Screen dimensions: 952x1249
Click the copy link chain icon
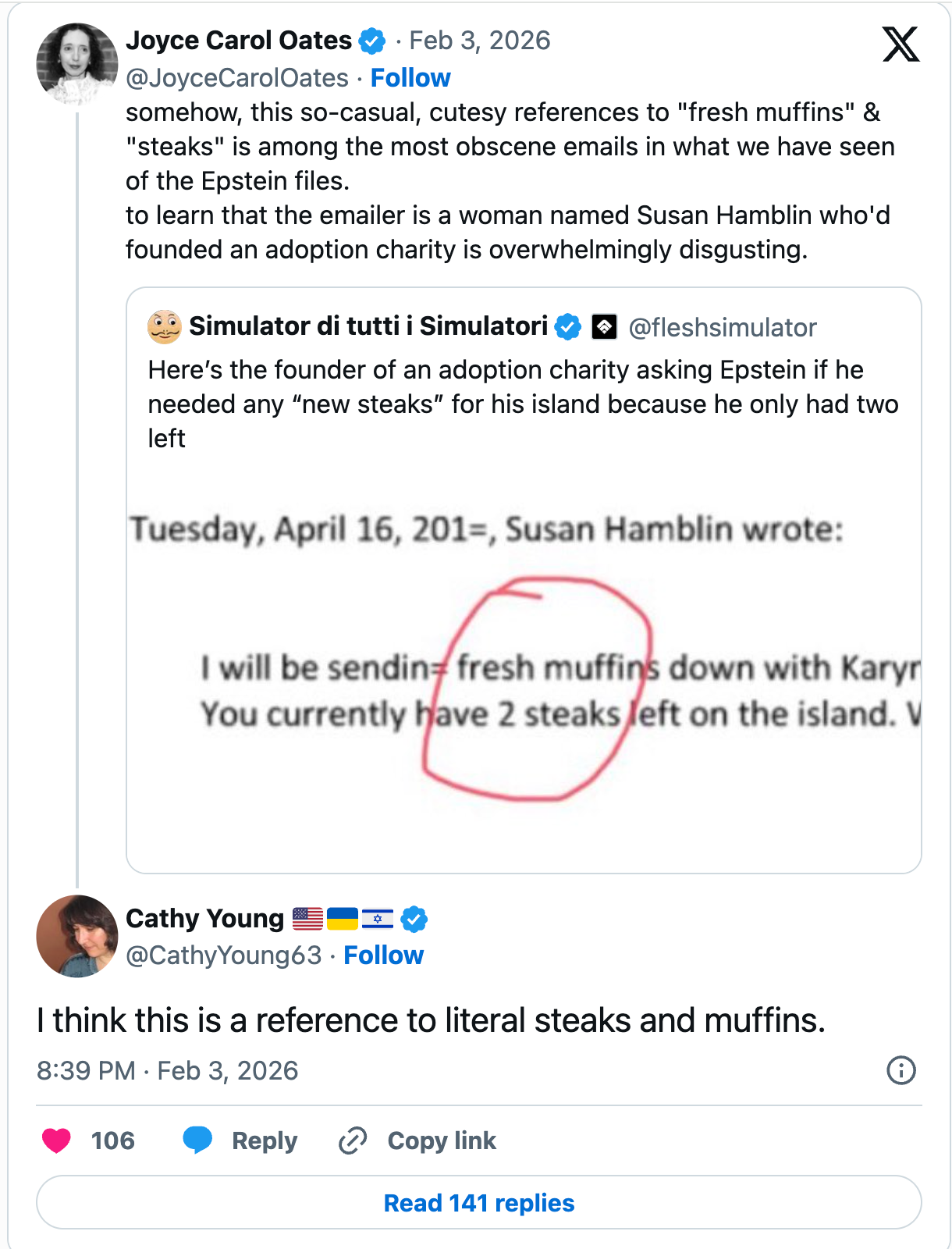pos(353,1140)
